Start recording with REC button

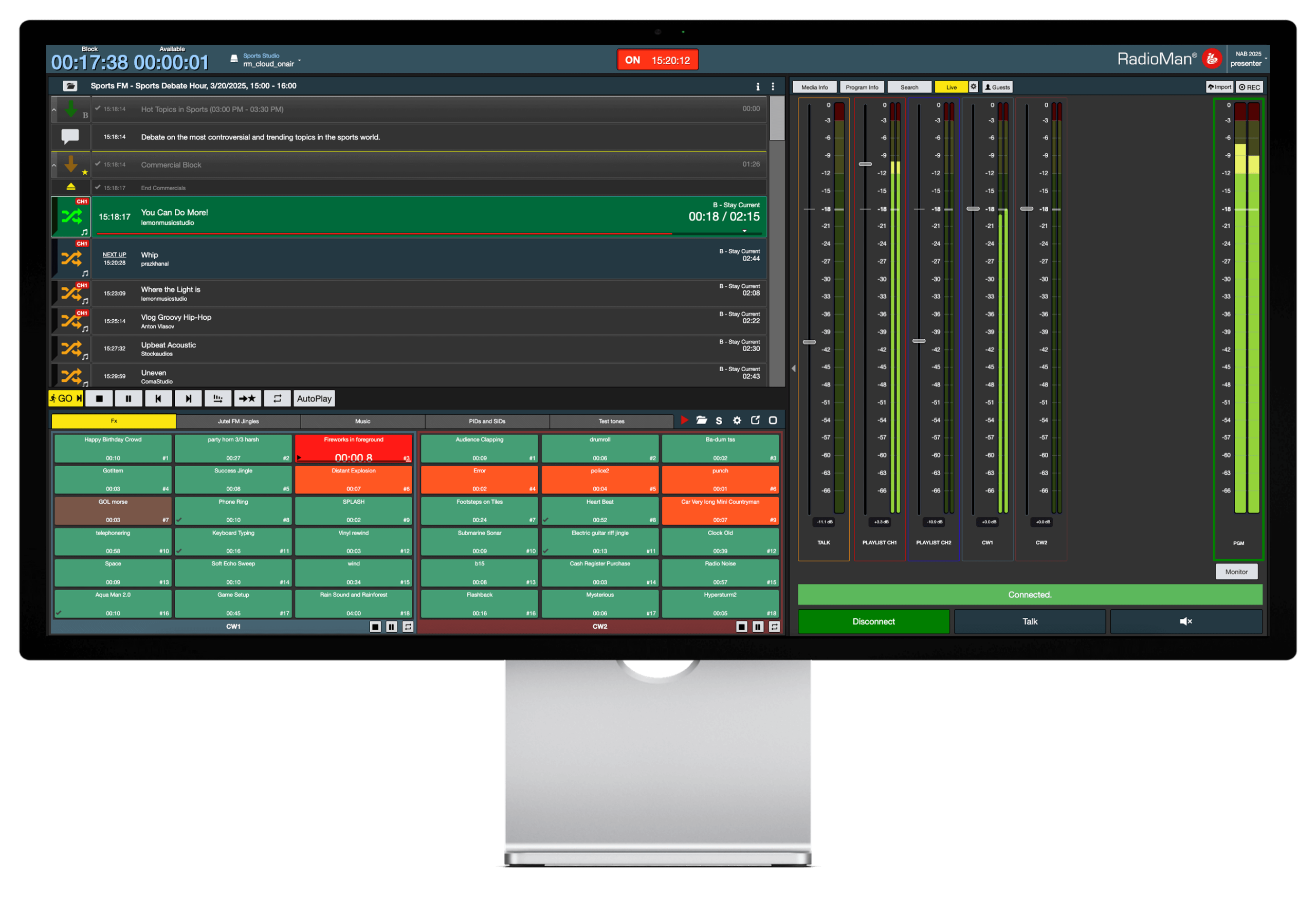[x=1249, y=87]
